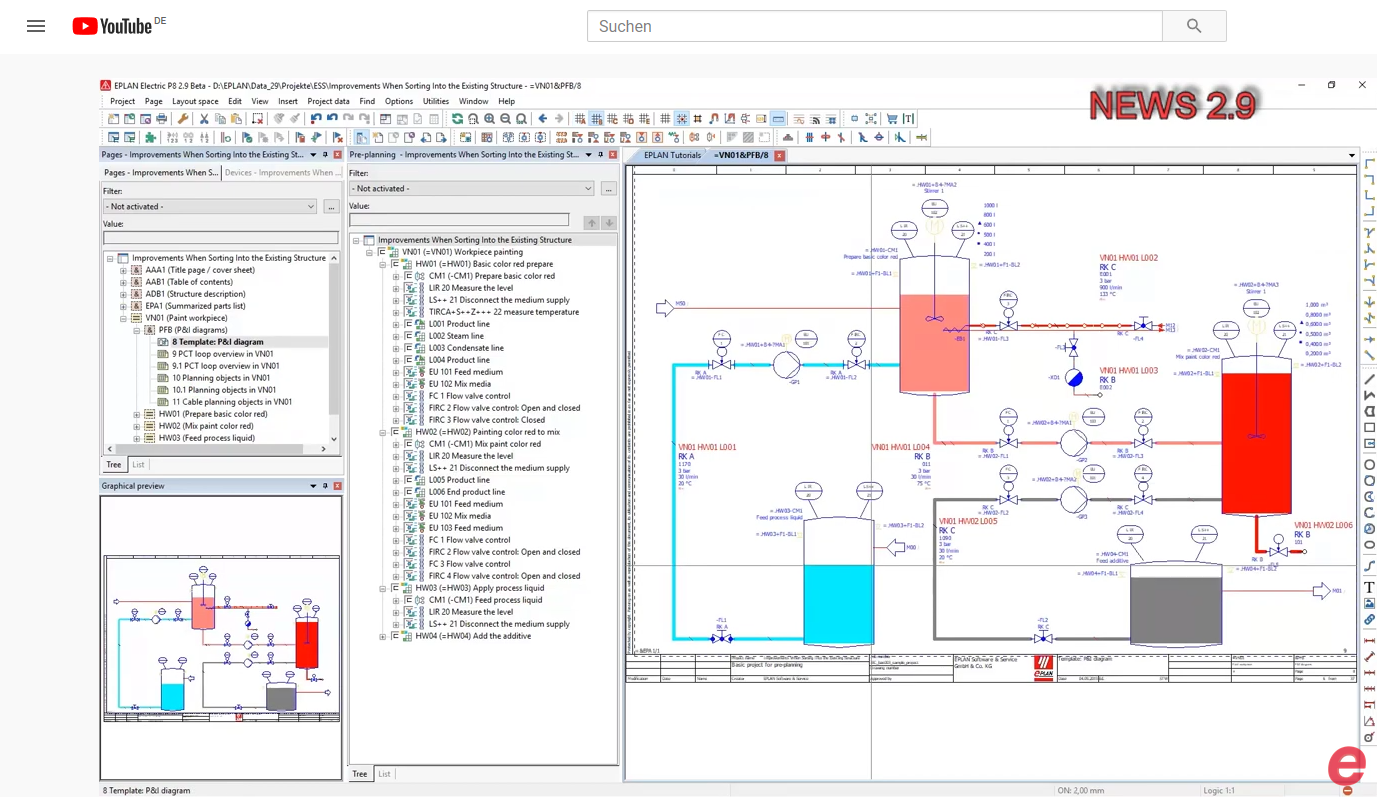The width and height of the screenshot is (1377, 797).
Task: Click the blue Undo arrow icon
Action: 332,119
